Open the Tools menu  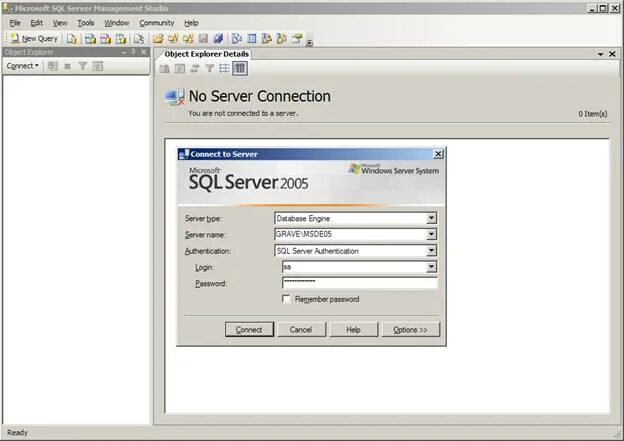coord(86,23)
